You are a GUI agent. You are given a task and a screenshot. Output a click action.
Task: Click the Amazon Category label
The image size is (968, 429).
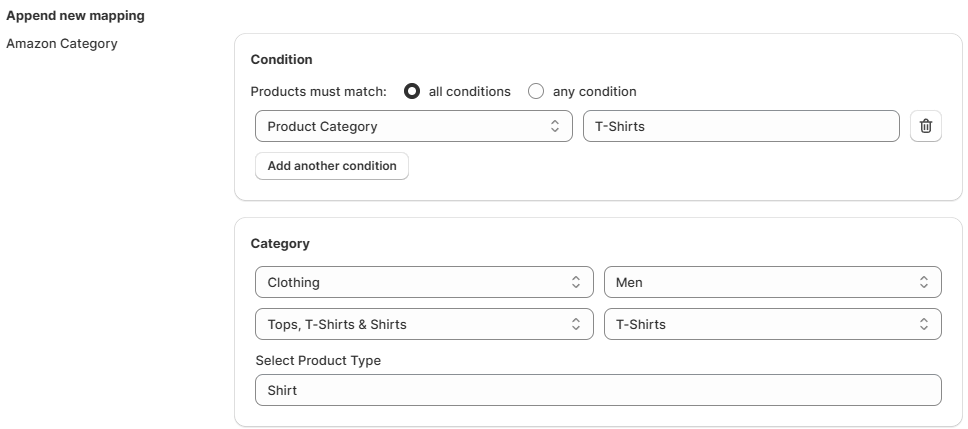click(x=62, y=44)
